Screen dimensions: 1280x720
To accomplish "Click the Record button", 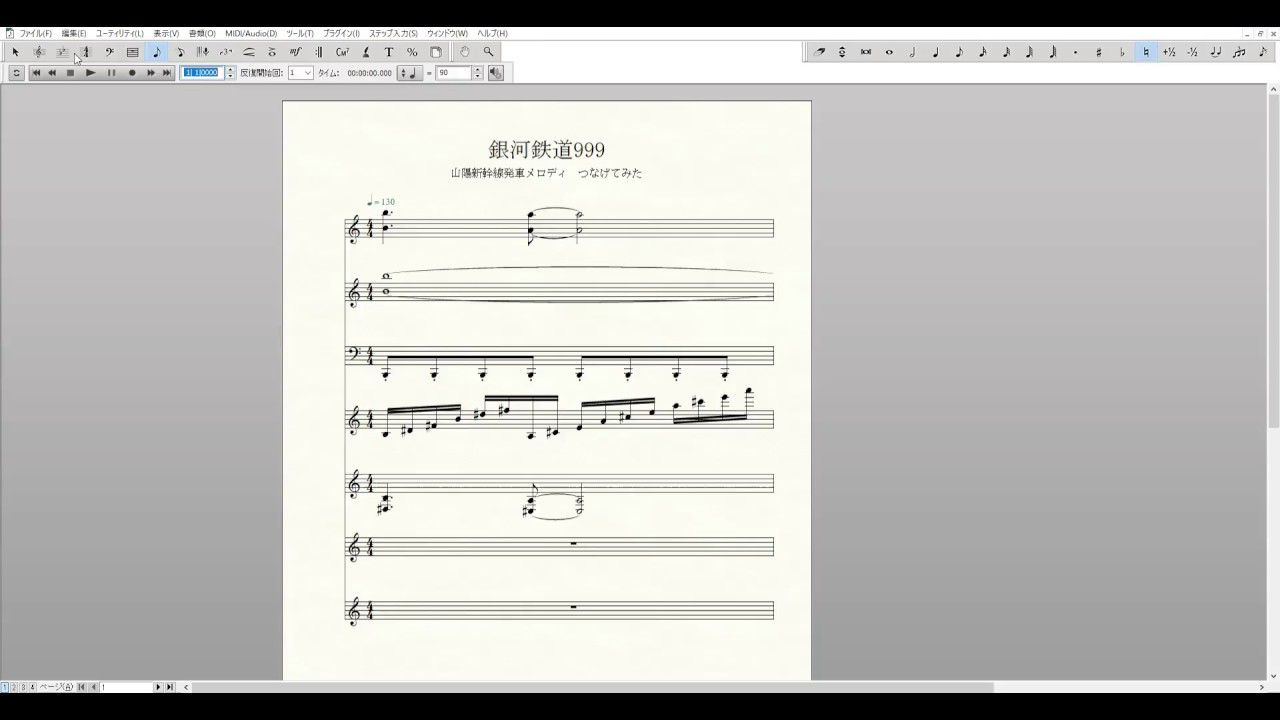I will click(x=132, y=73).
